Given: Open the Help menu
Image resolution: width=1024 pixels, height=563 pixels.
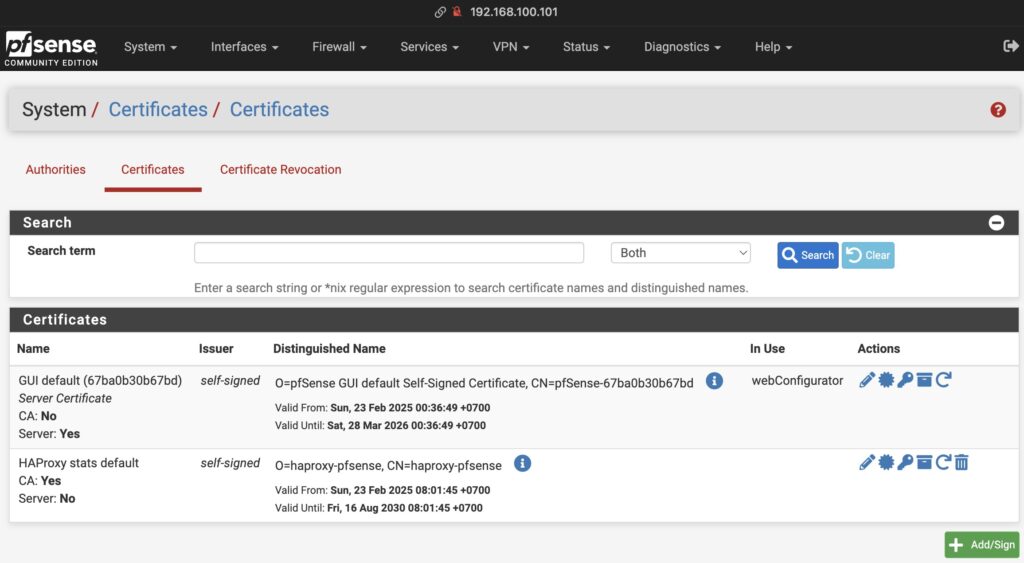Looking at the screenshot, I should tap(773, 47).
